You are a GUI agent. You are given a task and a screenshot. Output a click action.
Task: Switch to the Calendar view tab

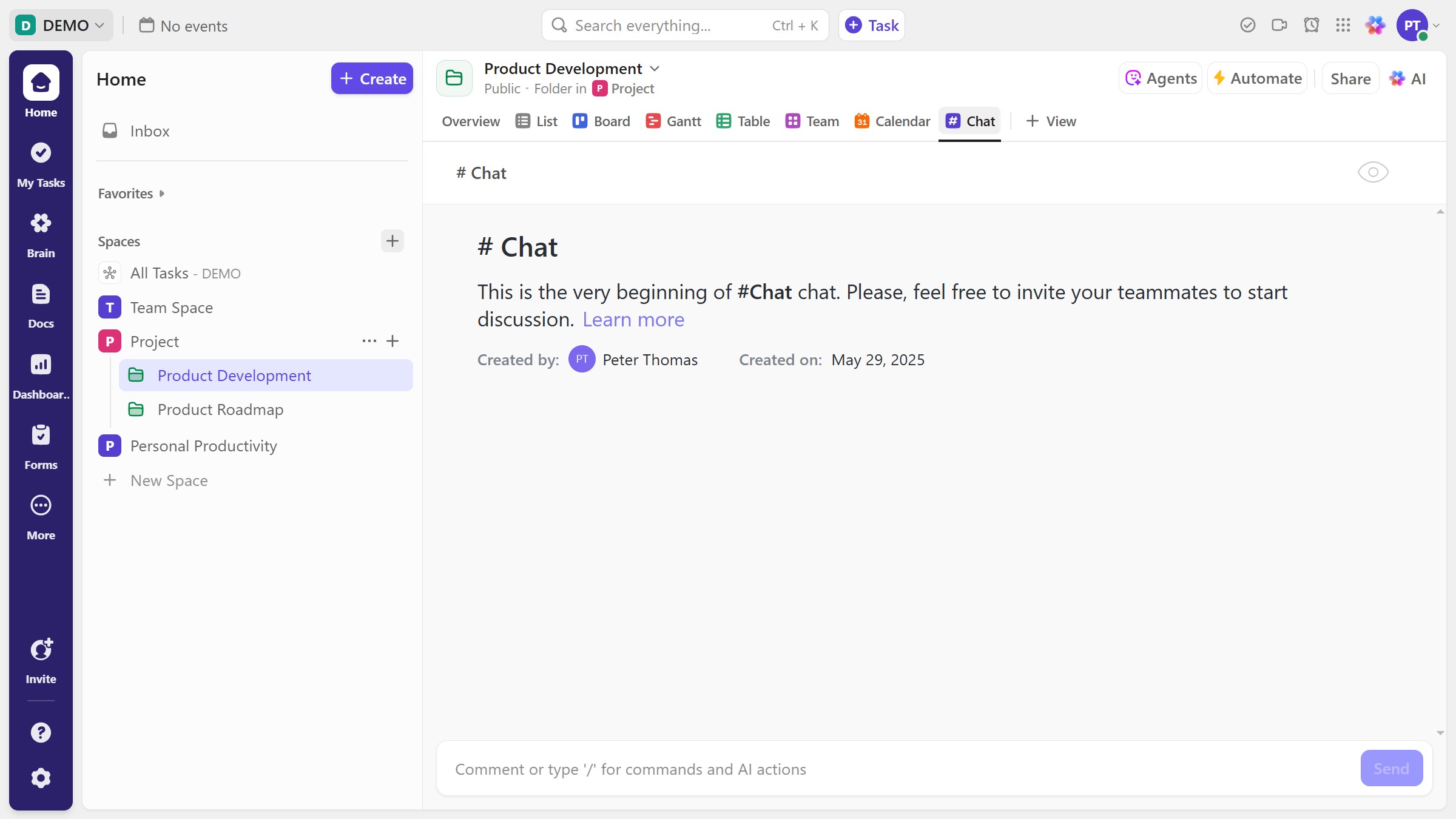(x=892, y=121)
